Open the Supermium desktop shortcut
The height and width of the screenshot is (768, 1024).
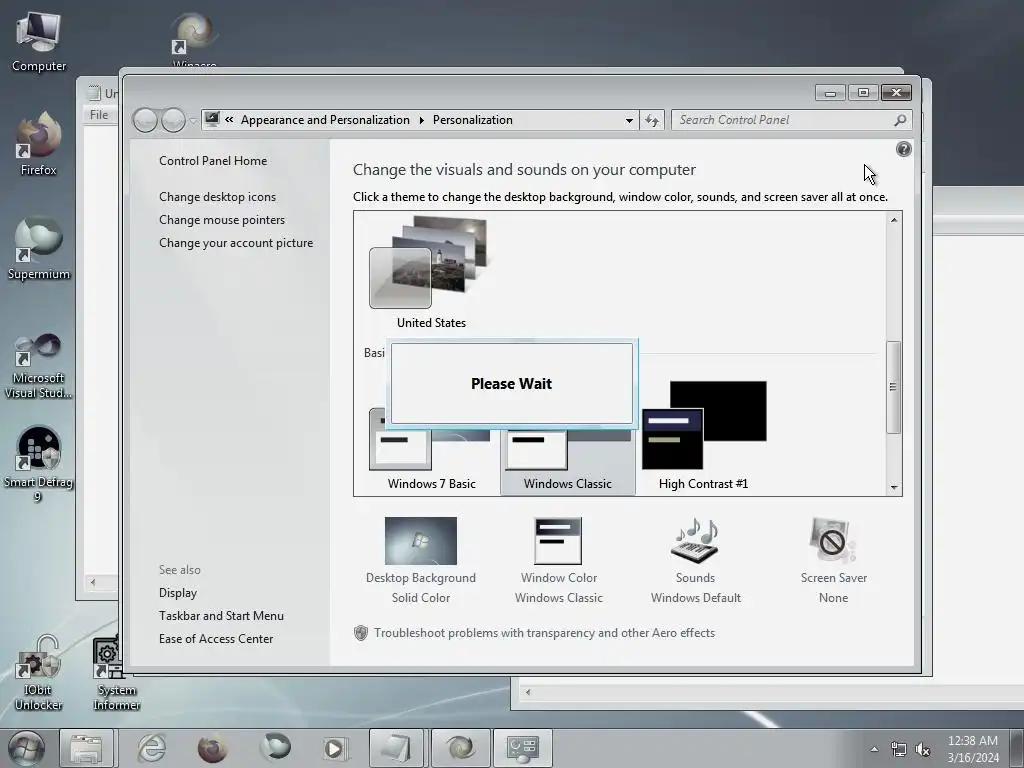coord(39,248)
